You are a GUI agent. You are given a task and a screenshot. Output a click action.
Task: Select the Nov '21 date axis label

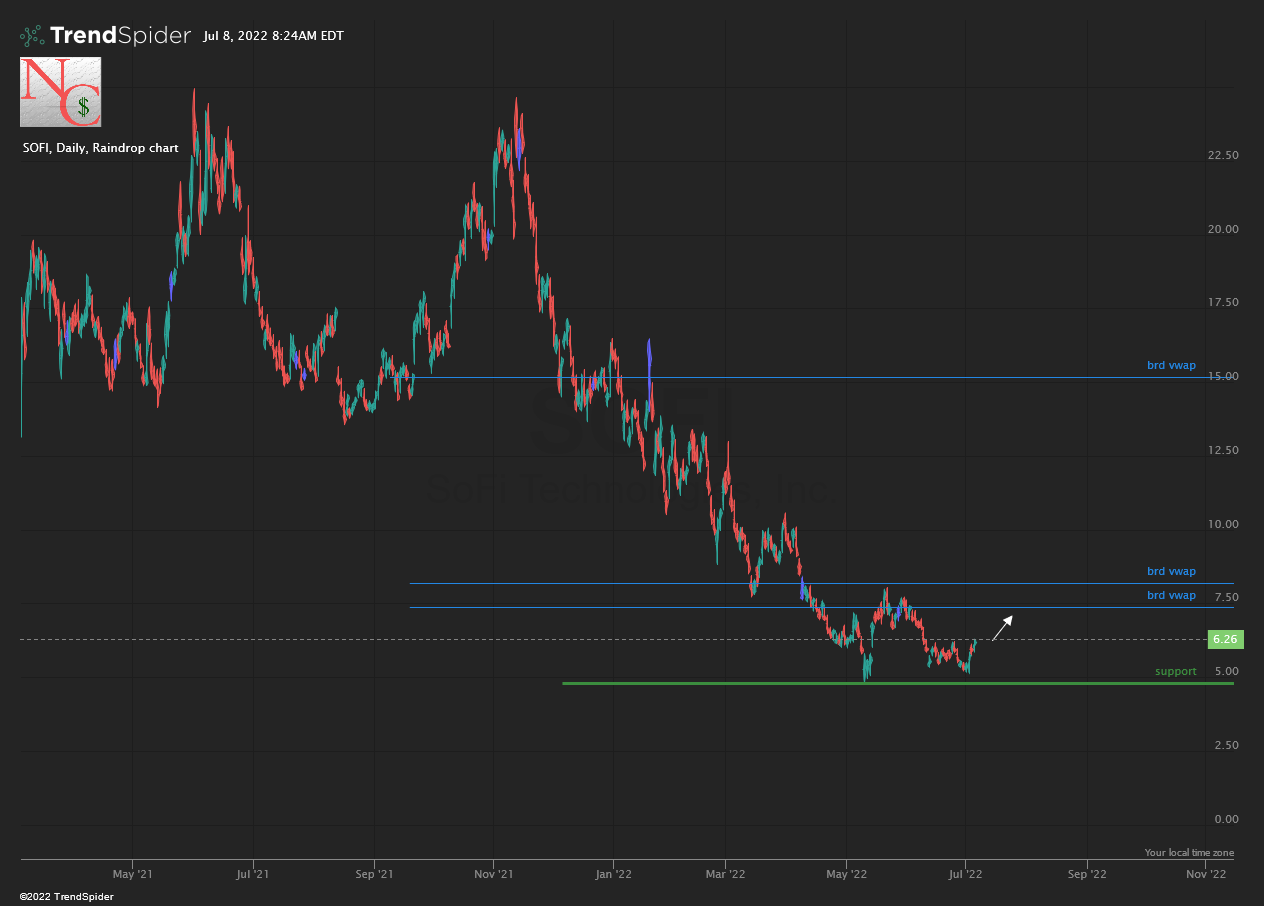[493, 873]
